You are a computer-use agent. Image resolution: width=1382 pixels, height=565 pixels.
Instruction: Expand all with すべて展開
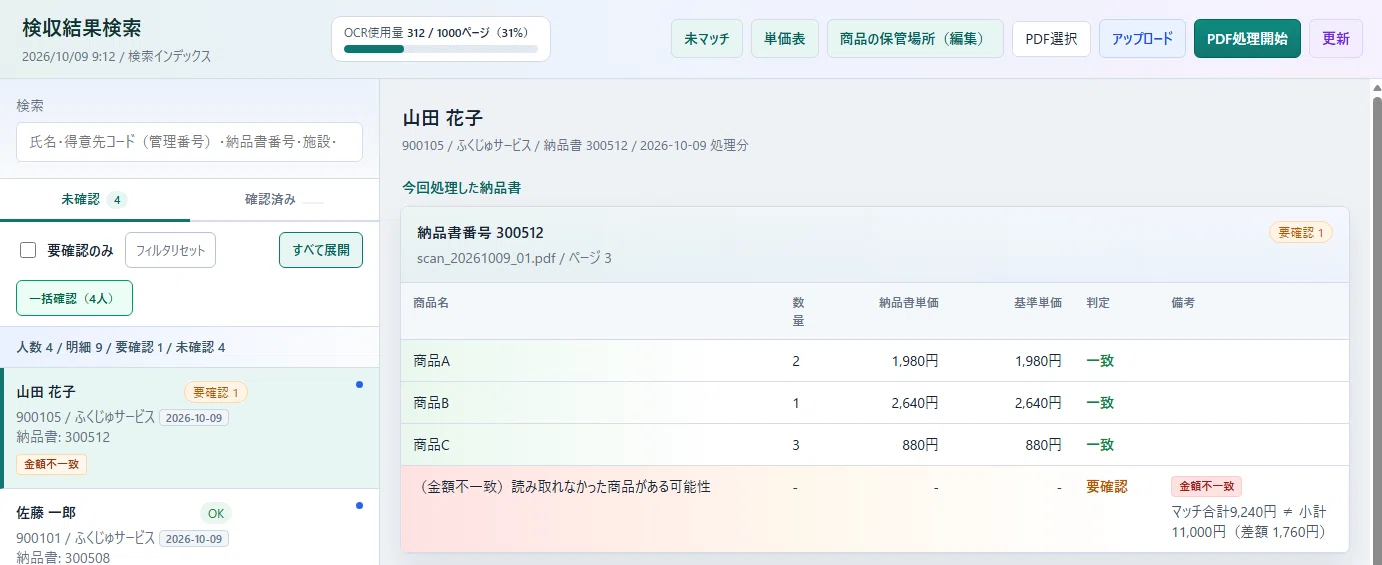click(321, 250)
